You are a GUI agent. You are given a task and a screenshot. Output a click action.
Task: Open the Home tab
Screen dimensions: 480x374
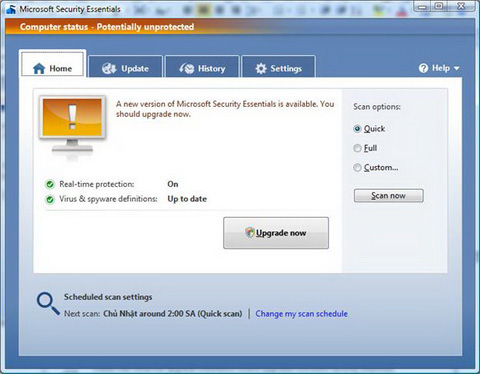(53, 65)
